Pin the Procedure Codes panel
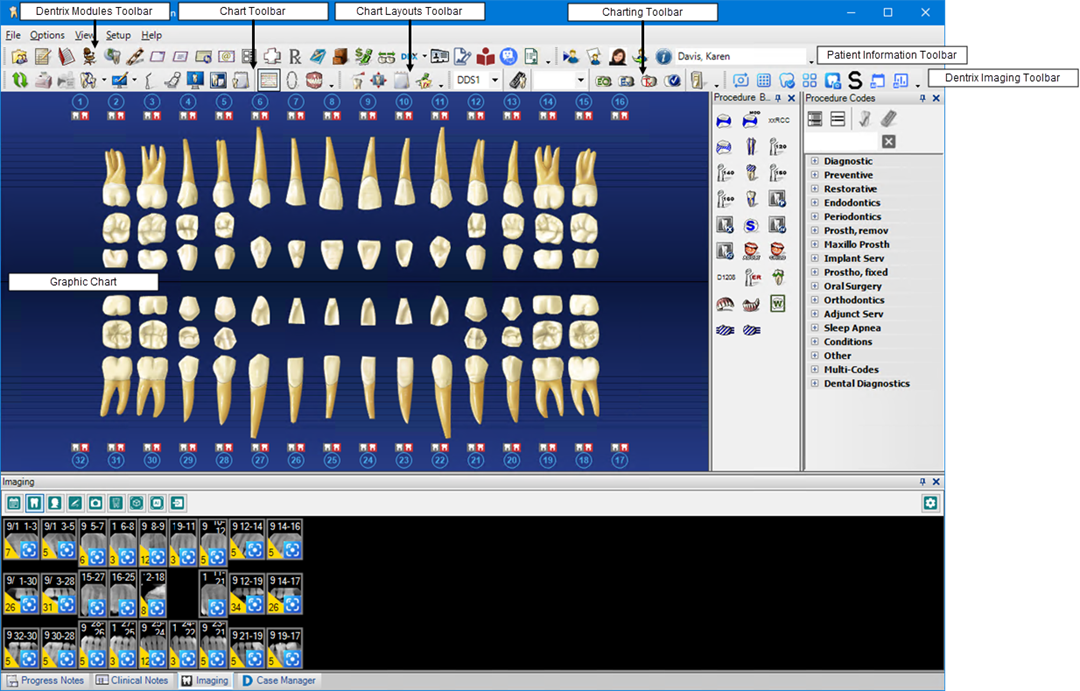1080x691 pixels. pos(921,99)
